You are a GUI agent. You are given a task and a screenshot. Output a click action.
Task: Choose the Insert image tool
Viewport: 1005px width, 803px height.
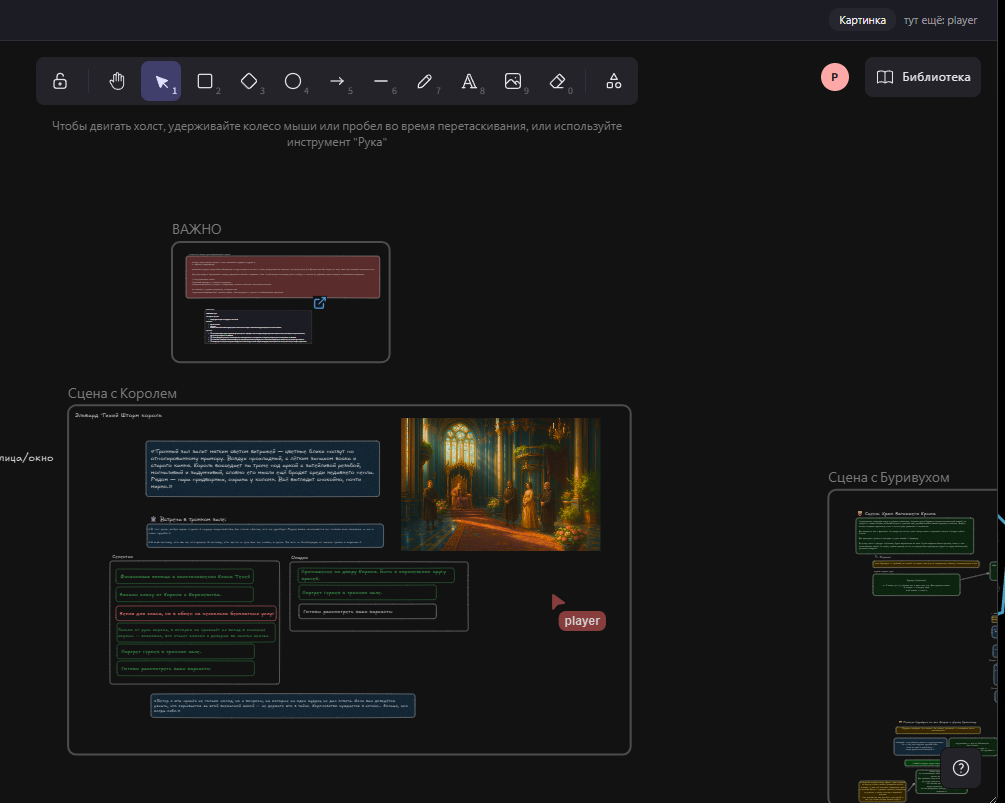click(513, 81)
